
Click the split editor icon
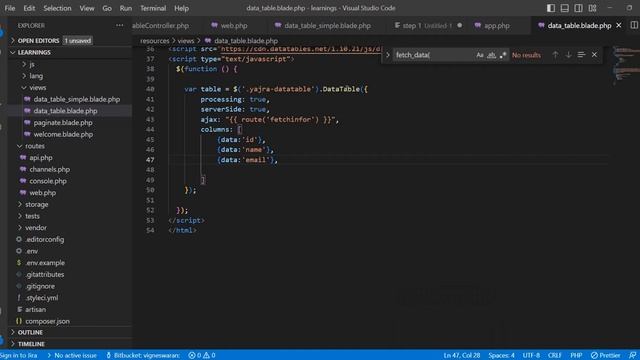click(x=634, y=25)
